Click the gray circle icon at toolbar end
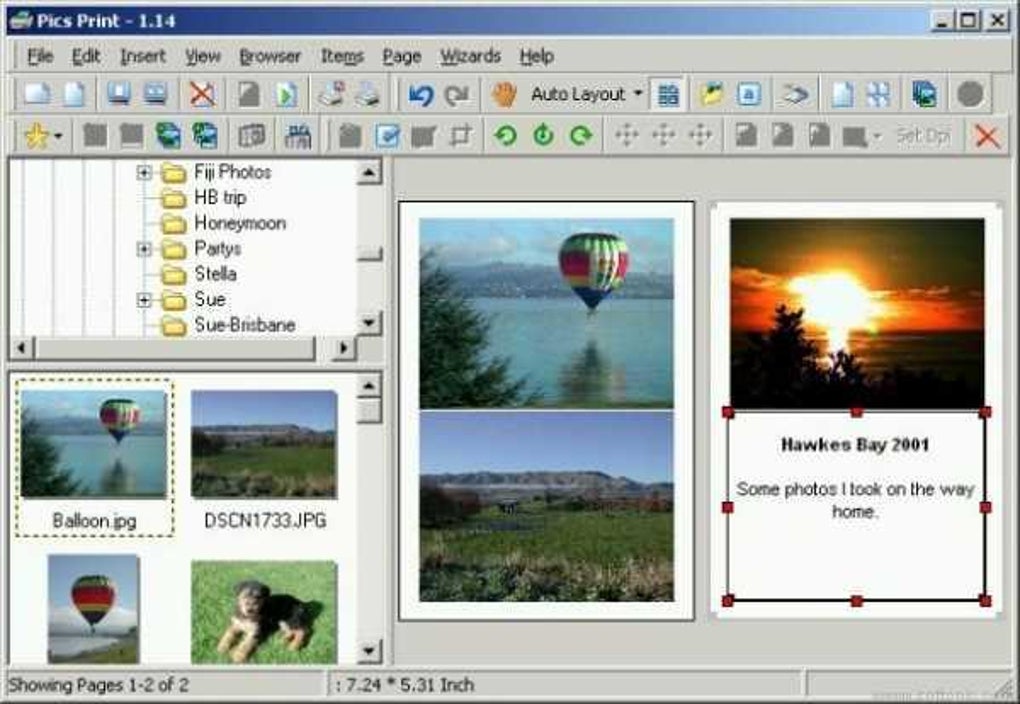 pos(970,94)
